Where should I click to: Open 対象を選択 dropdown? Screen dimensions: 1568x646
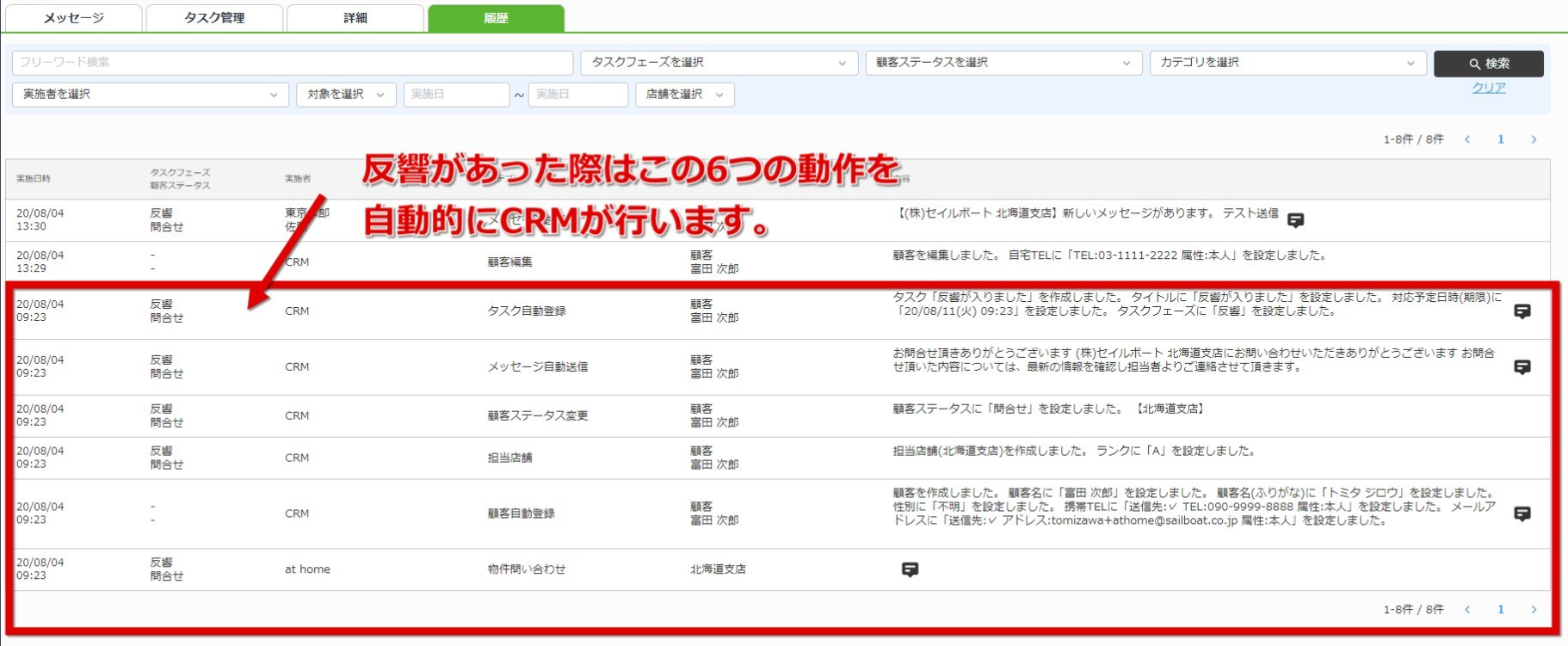pos(346,95)
